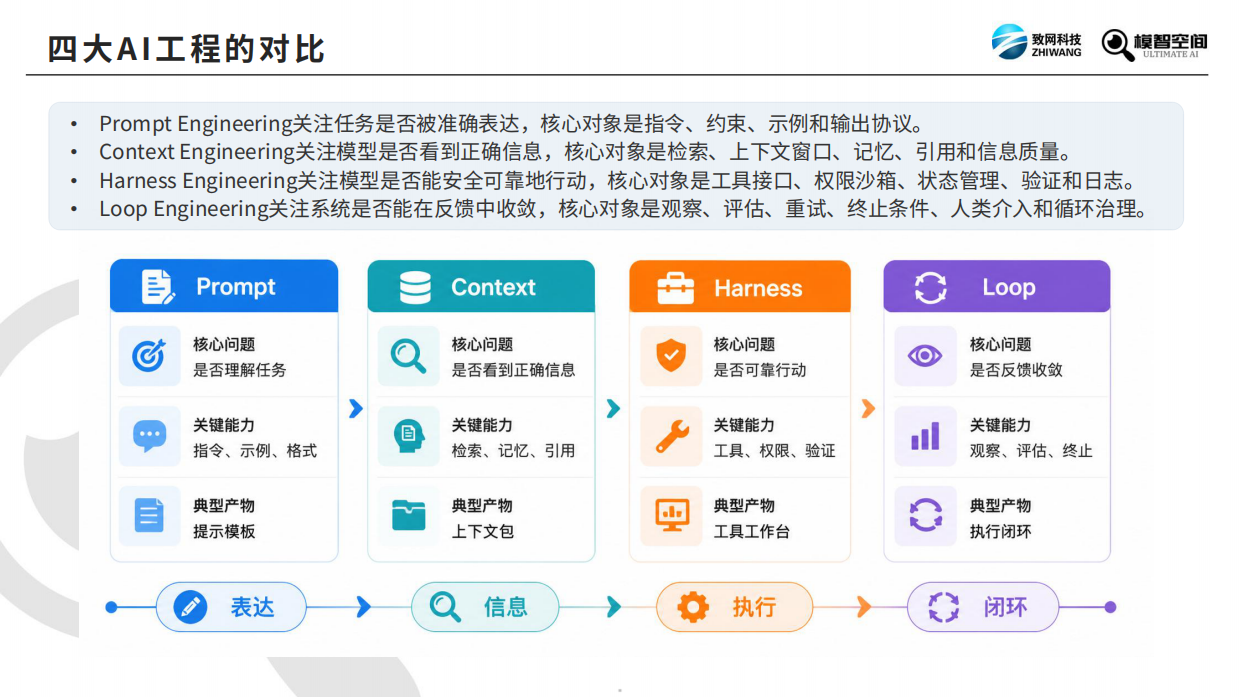Click the monitor chart icon beside 工具工作台
The height and width of the screenshot is (697, 1240).
[x=671, y=516]
